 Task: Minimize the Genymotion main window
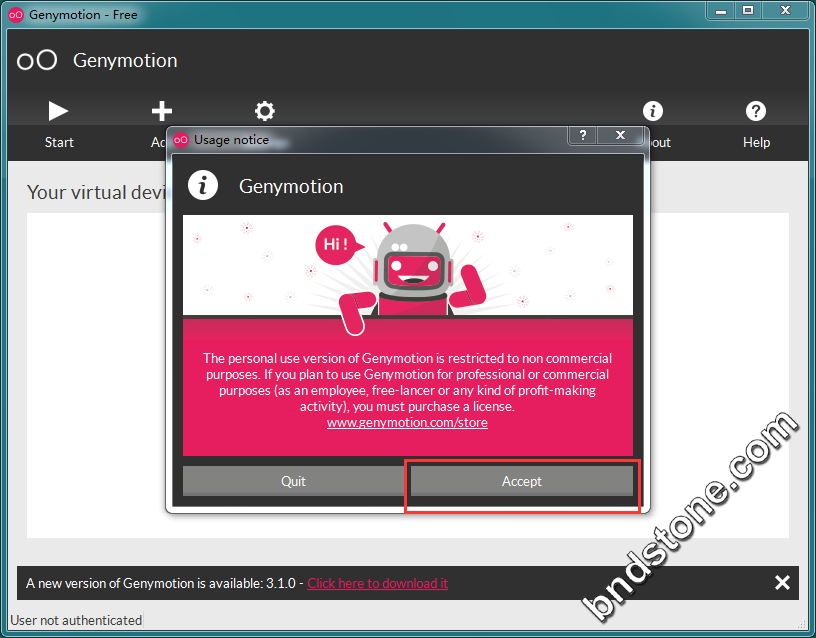coord(720,11)
